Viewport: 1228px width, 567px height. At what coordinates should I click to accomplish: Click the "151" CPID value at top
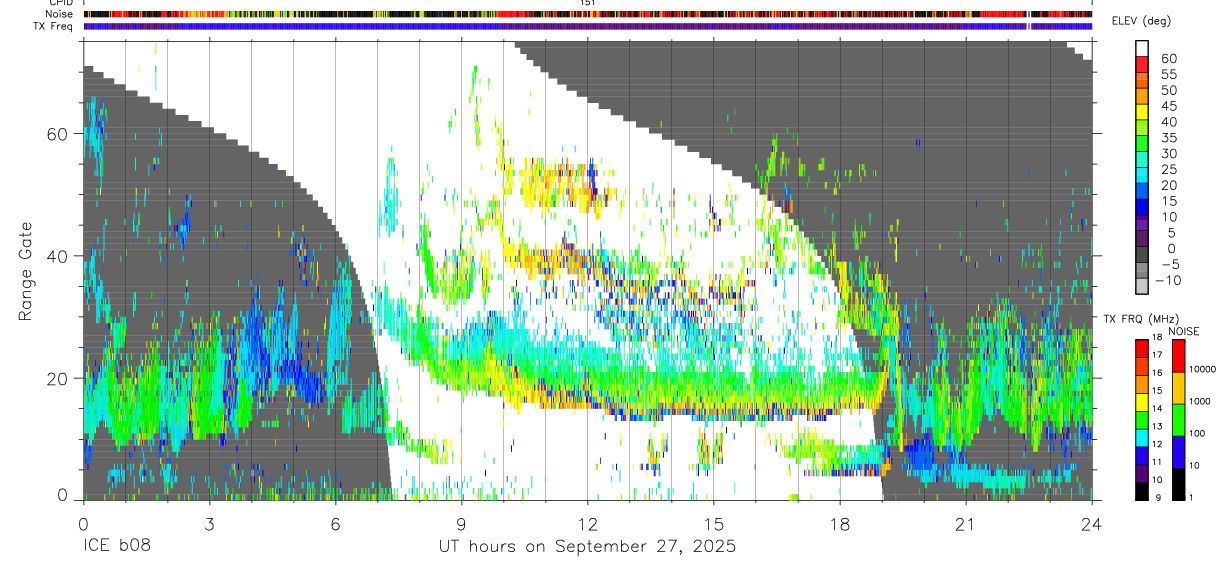click(x=587, y=3)
